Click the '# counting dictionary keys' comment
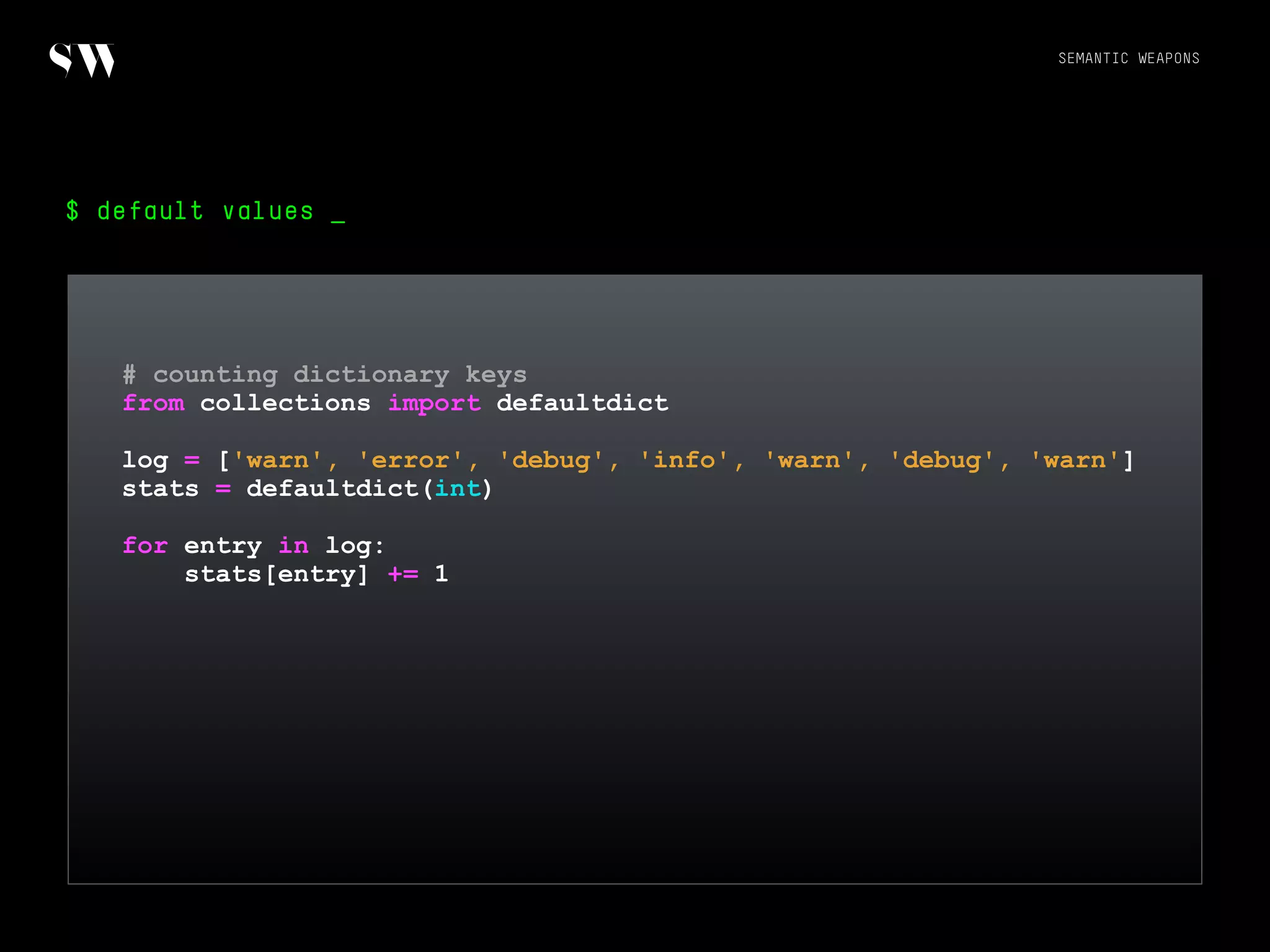The height and width of the screenshot is (952, 1270). (x=324, y=374)
